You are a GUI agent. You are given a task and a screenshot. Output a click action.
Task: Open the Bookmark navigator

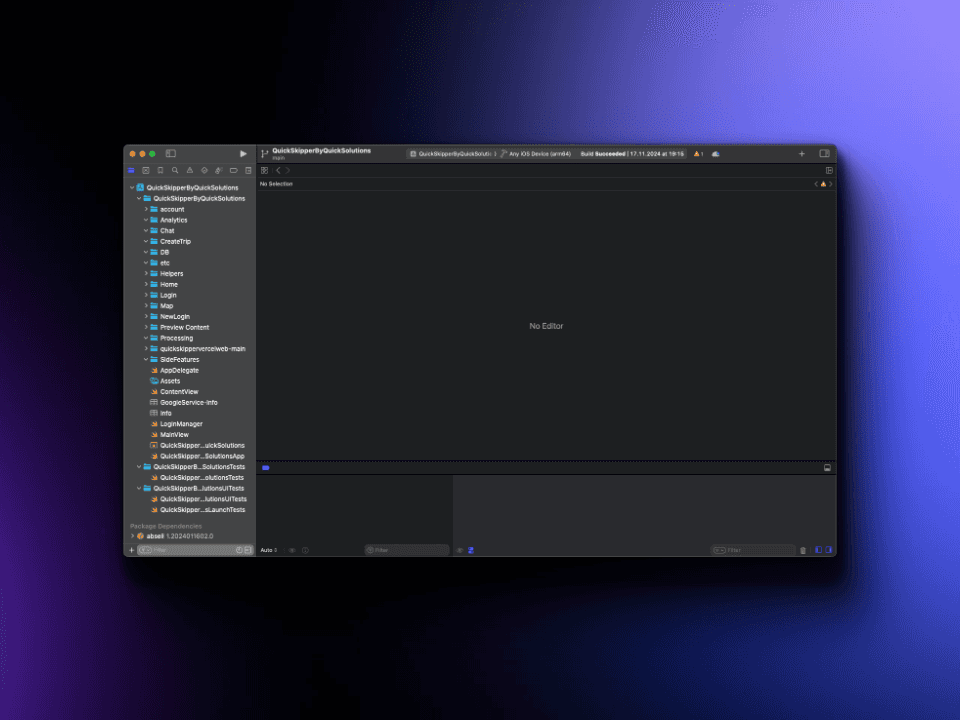[160, 171]
